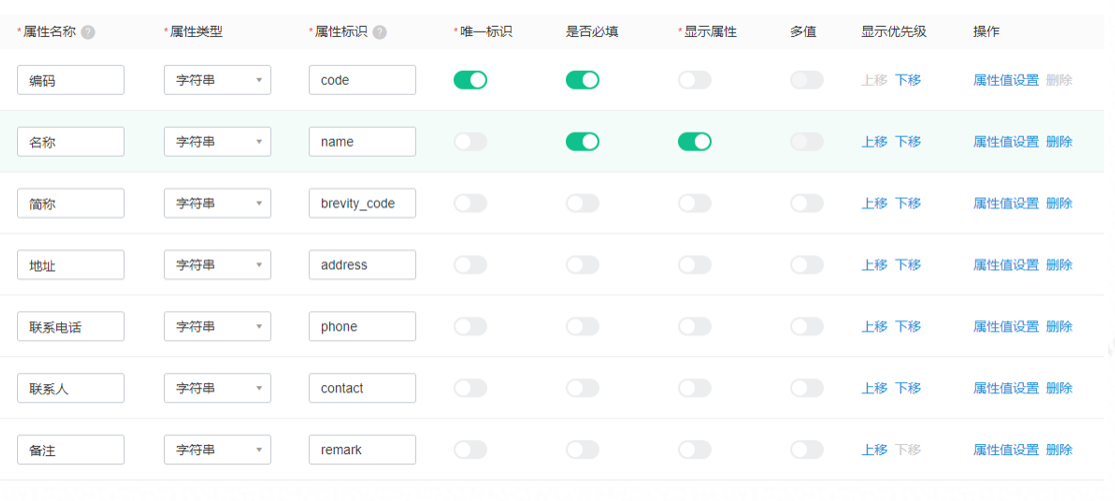Focus the brevity_code identifier field
The image size is (1115, 501).
point(363,203)
